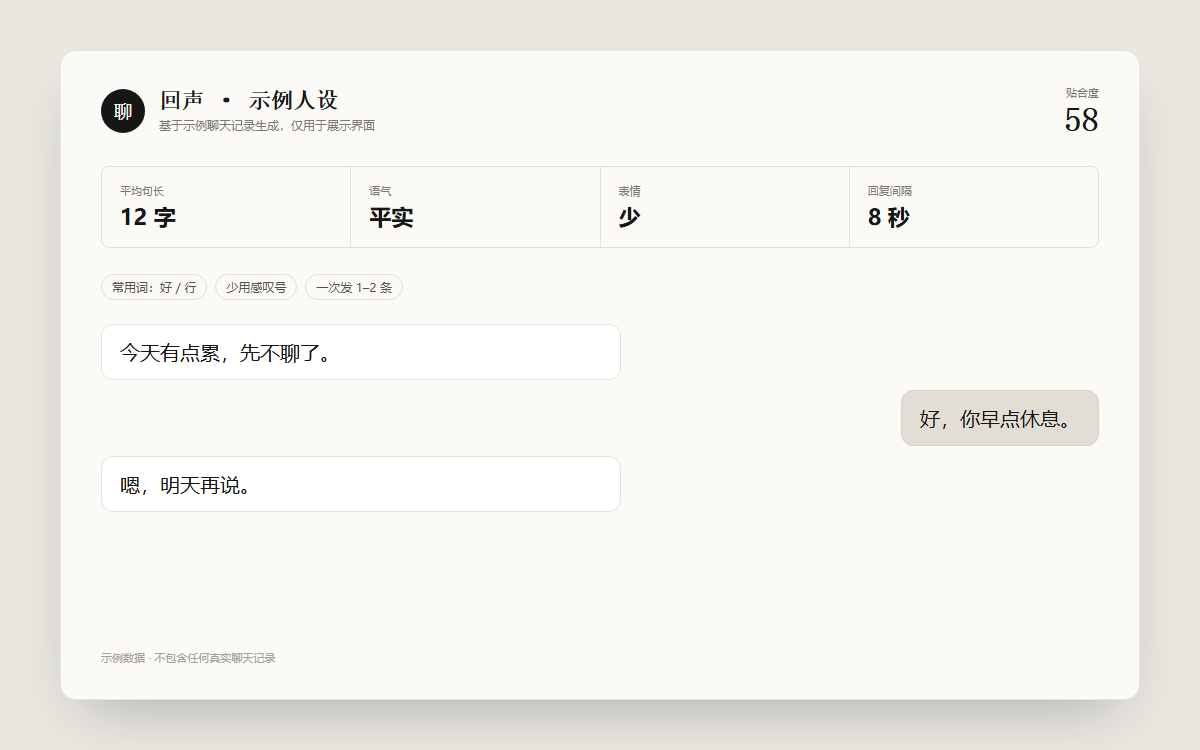Select the 平均句长 12 字 stat card
This screenshot has height=750, width=1200.
pos(226,207)
